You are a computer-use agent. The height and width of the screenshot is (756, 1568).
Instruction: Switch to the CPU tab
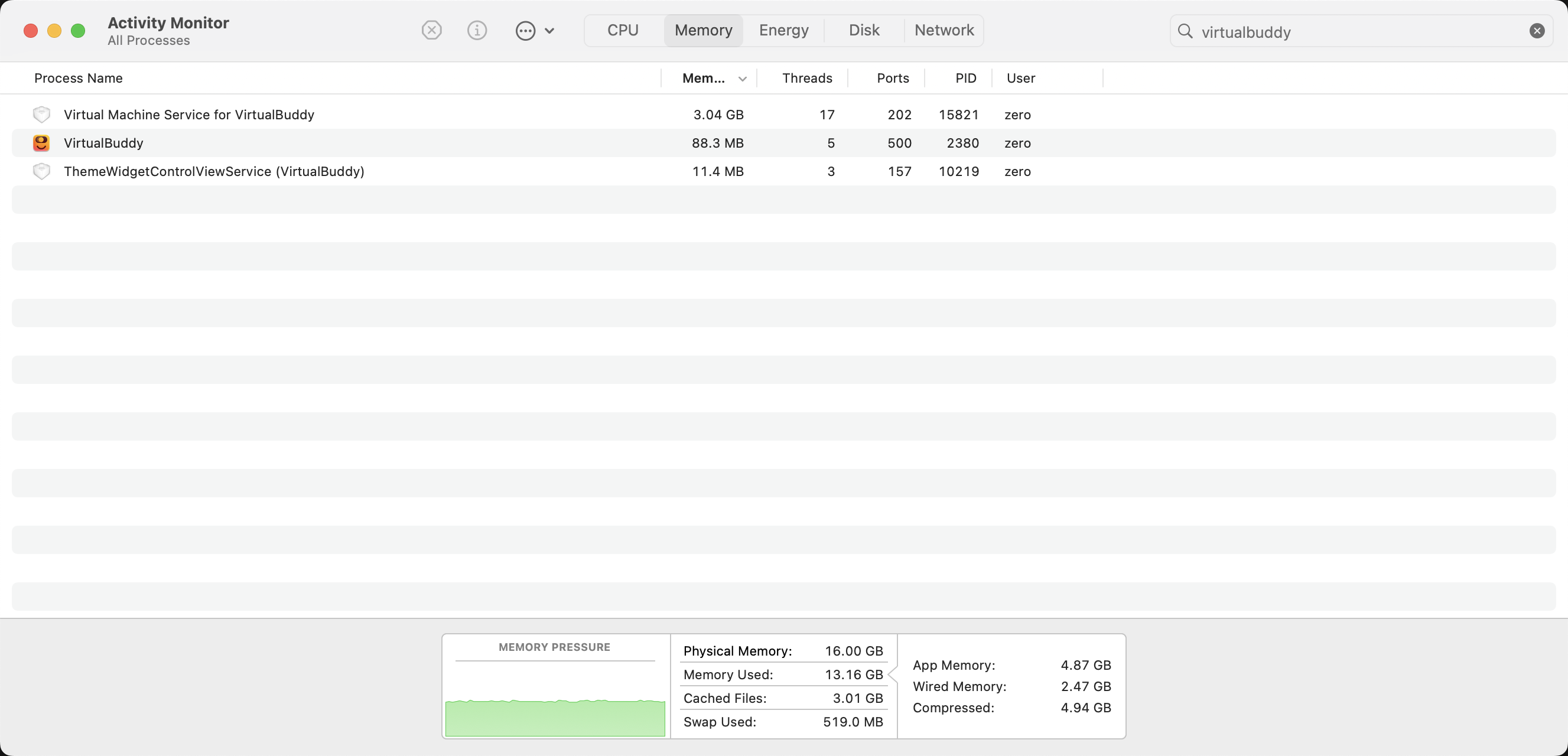(x=623, y=31)
